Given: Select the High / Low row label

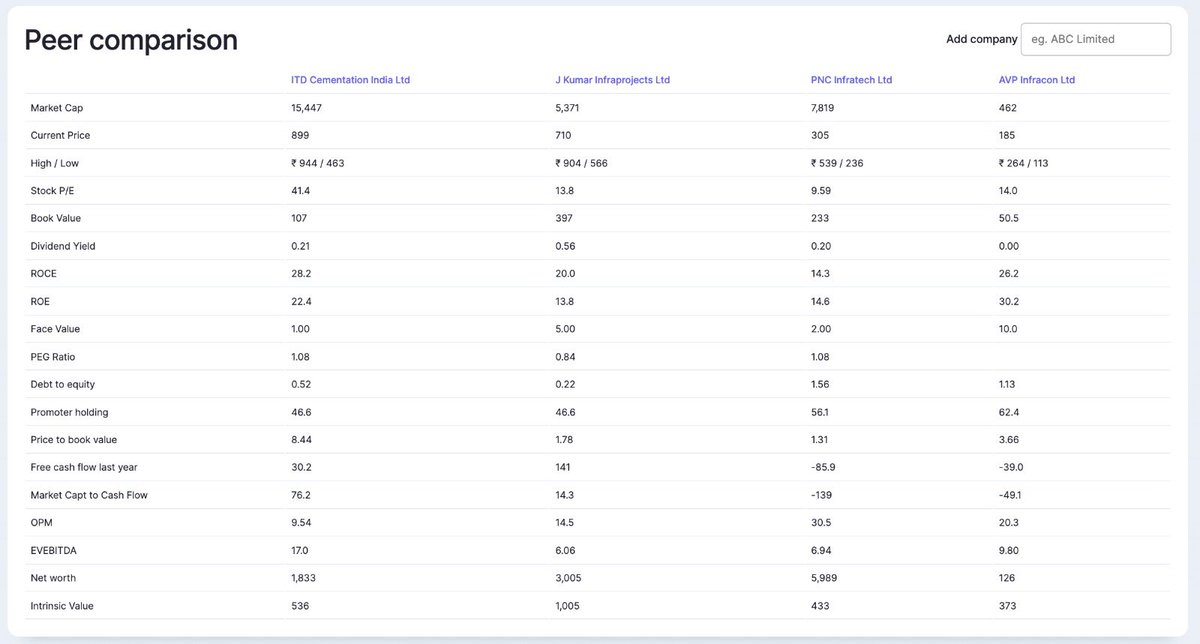Looking at the screenshot, I should pos(54,163).
